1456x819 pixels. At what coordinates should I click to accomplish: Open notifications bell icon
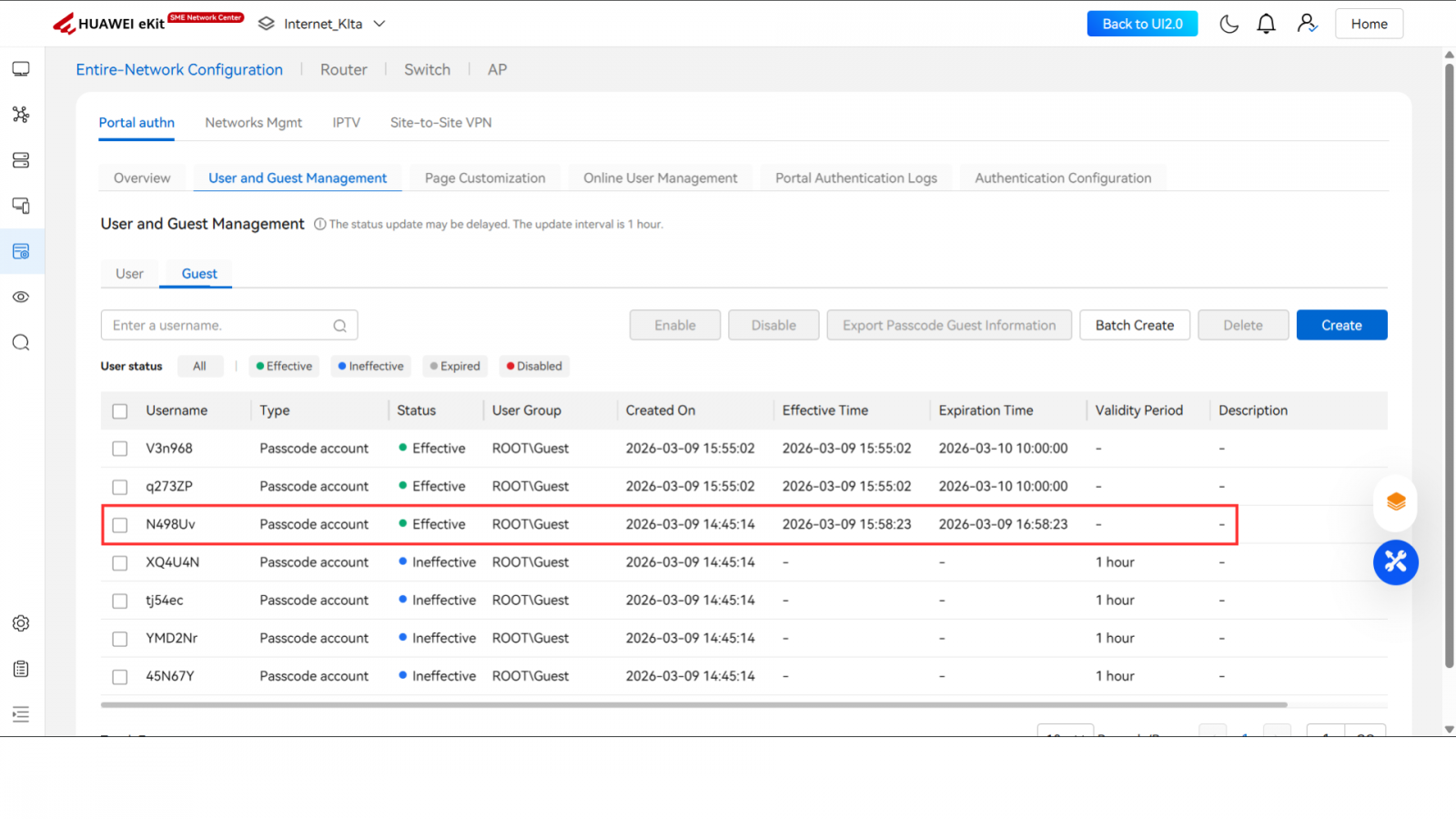tap(1266, 24)
